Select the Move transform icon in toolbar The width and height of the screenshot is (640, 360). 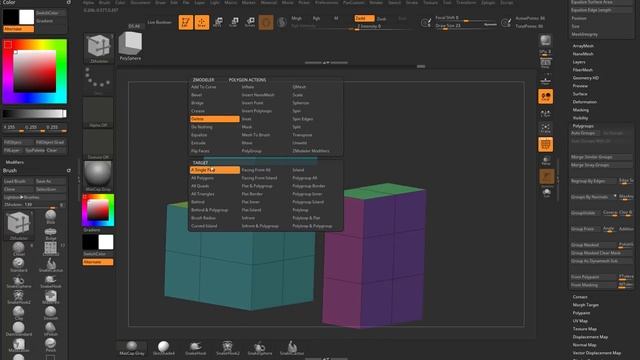[218, 22]
